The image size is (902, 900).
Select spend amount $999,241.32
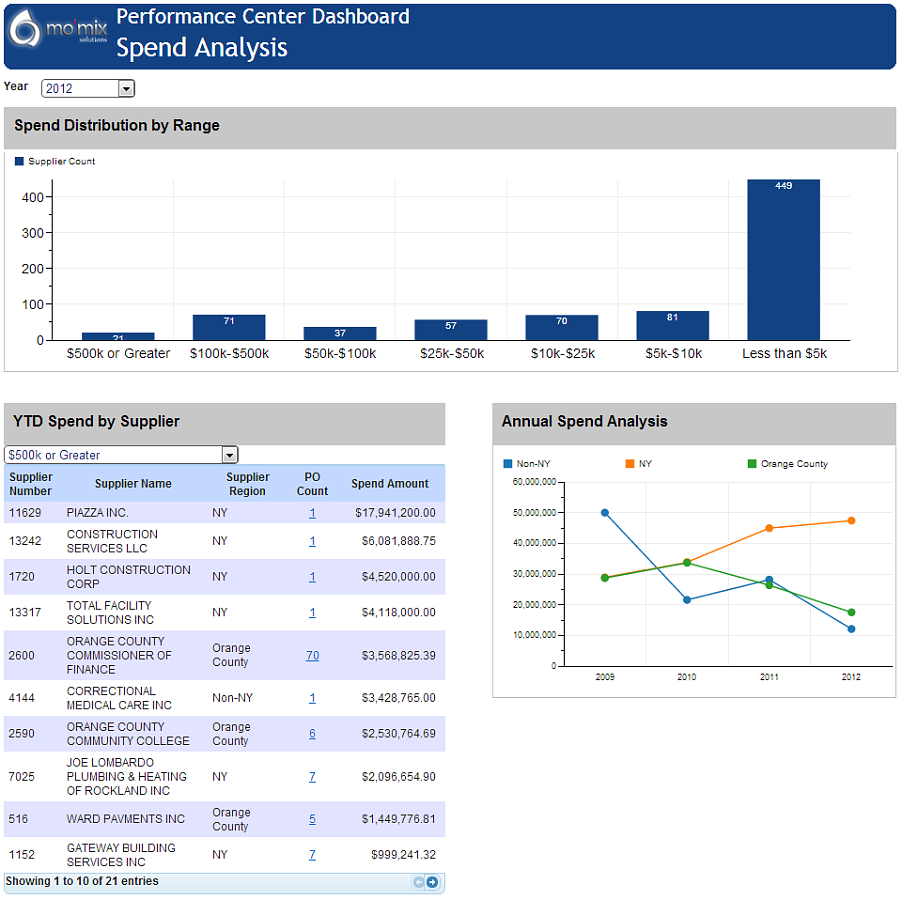coord(403,855)
